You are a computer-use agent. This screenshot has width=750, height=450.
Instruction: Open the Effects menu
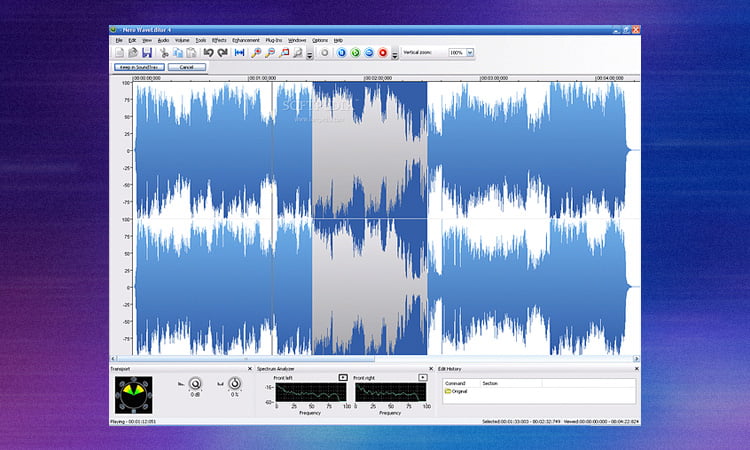point(219,40)
